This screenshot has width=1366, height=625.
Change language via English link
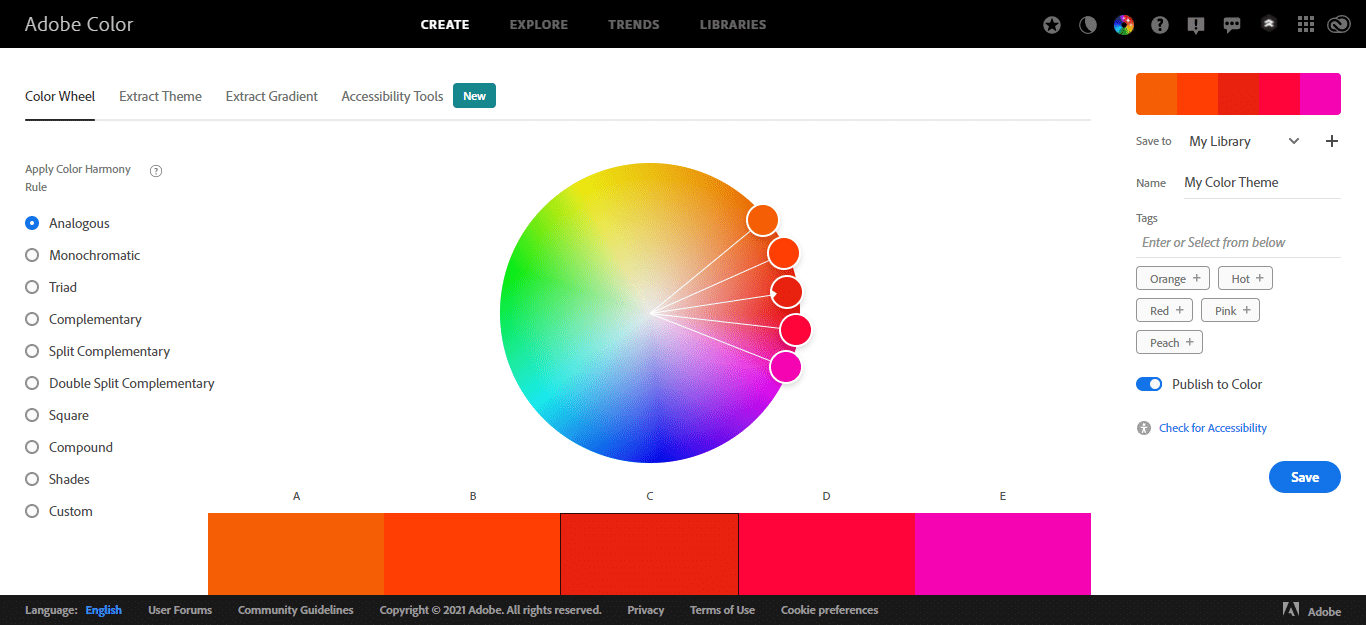pyautogui.click(x=103, y=610)
